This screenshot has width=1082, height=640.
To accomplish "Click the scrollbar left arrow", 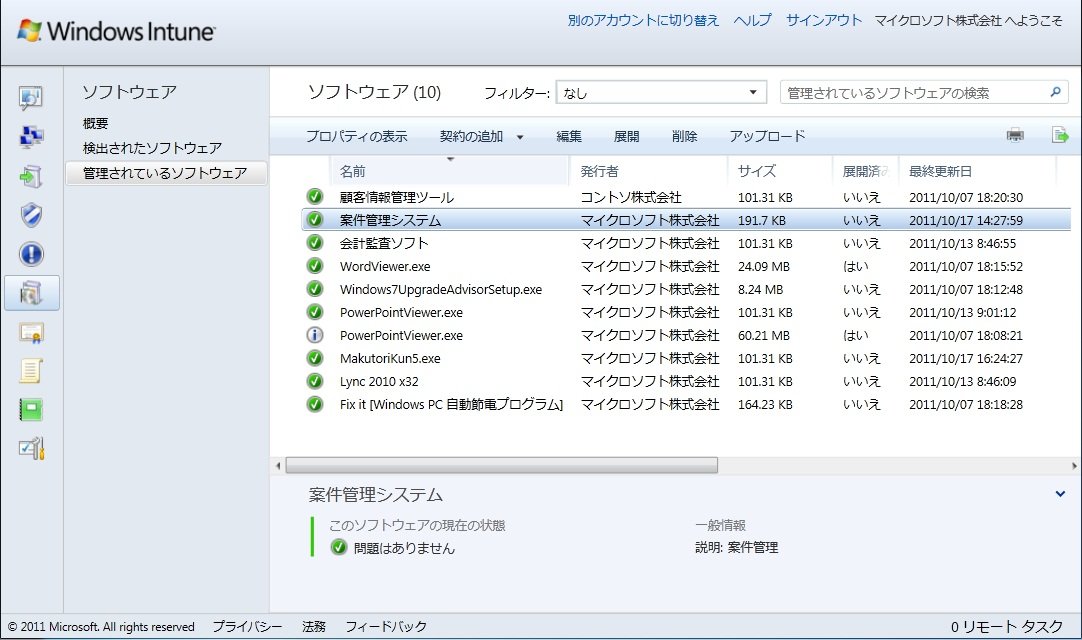I will coord(278,465).
